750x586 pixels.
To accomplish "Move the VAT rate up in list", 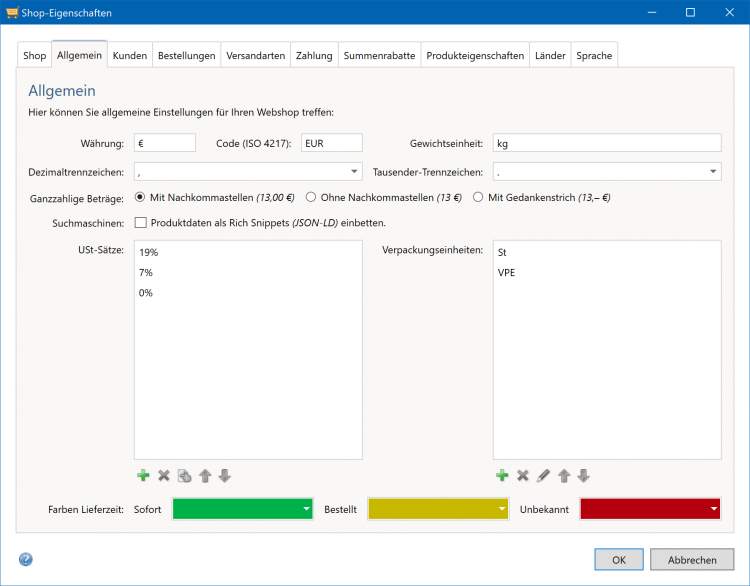I will coord(205,476).
